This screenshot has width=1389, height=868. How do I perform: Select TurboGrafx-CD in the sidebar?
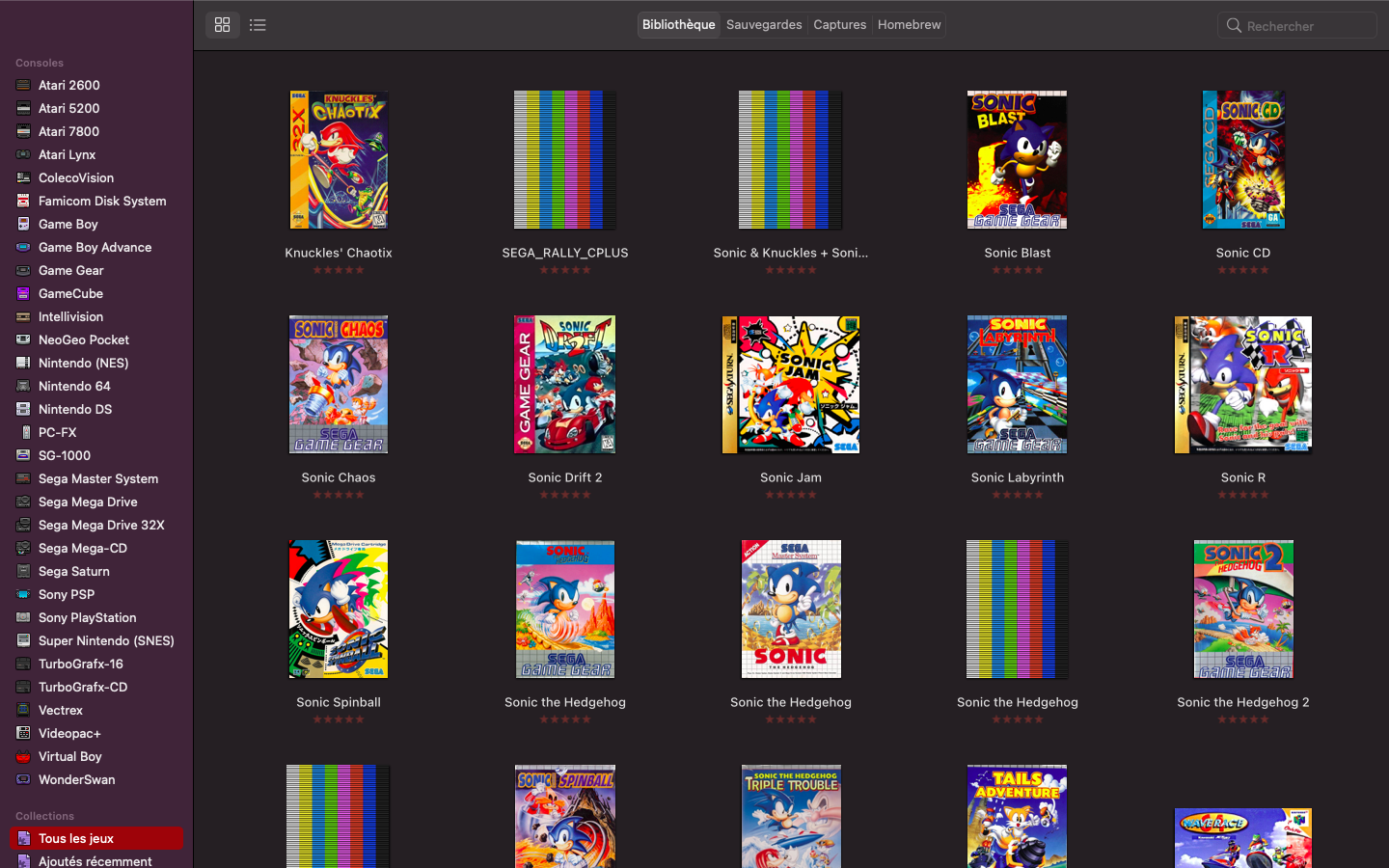(x=96, y=687)
